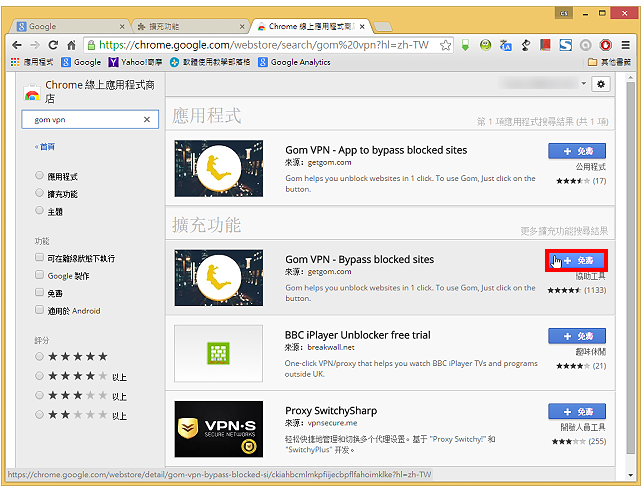Select the 主題 radio filter

[39, 210]
